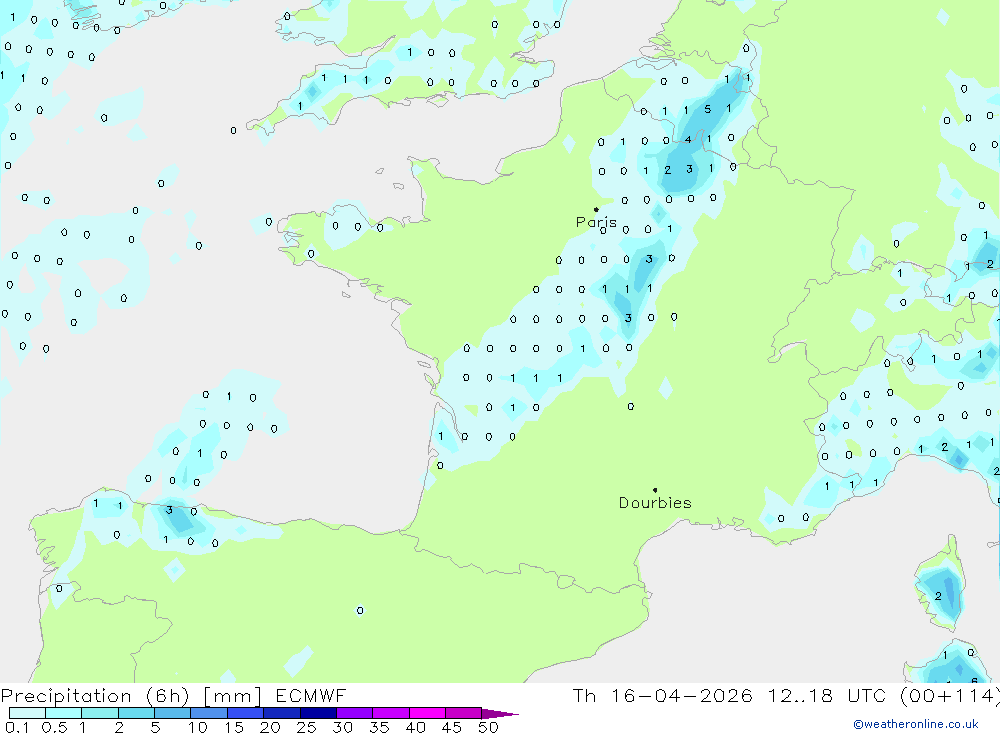This screenshot has height=733, width=1000.
Task: Click the '(00+114)' forecast offset text
Action: [x=950, y=696]
